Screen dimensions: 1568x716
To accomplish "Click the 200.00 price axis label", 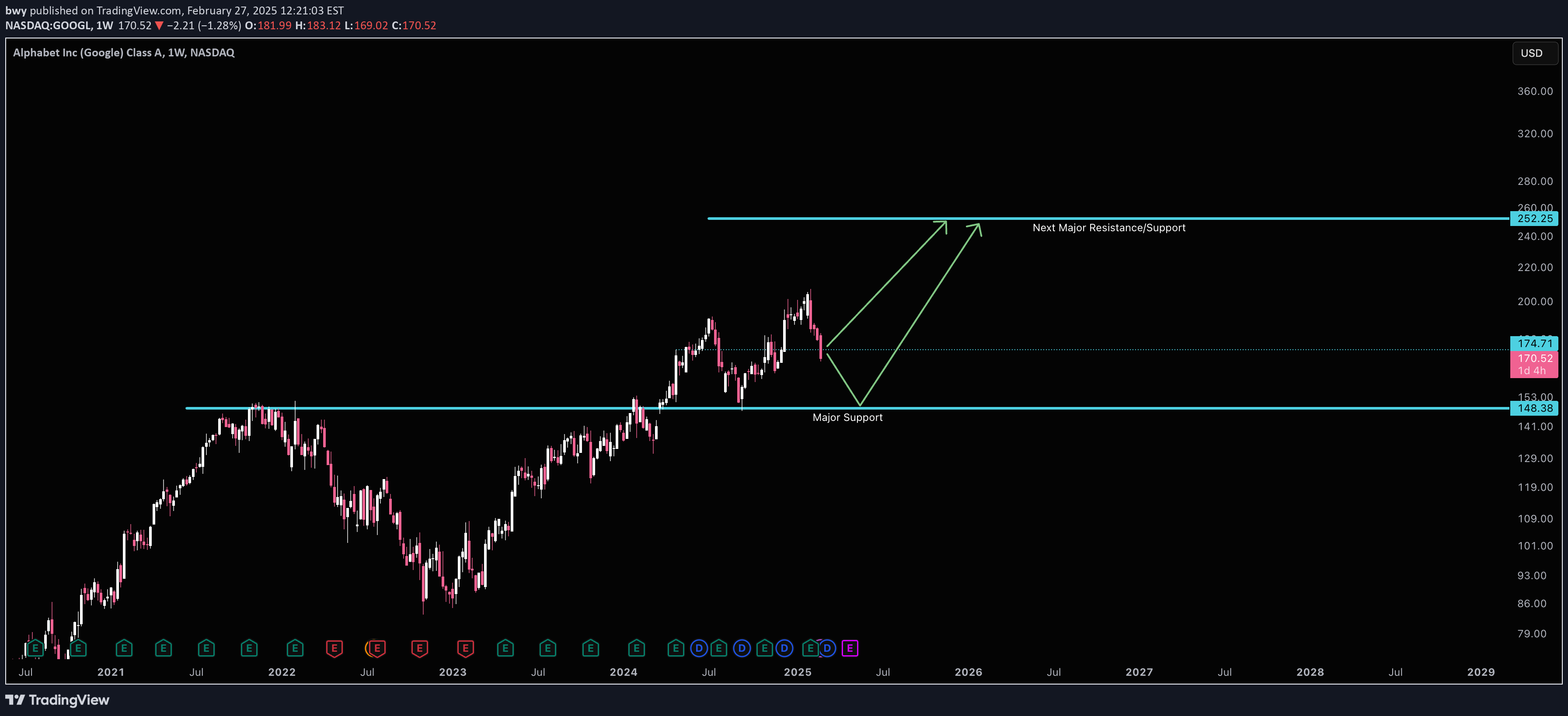I will [1534, 302].
